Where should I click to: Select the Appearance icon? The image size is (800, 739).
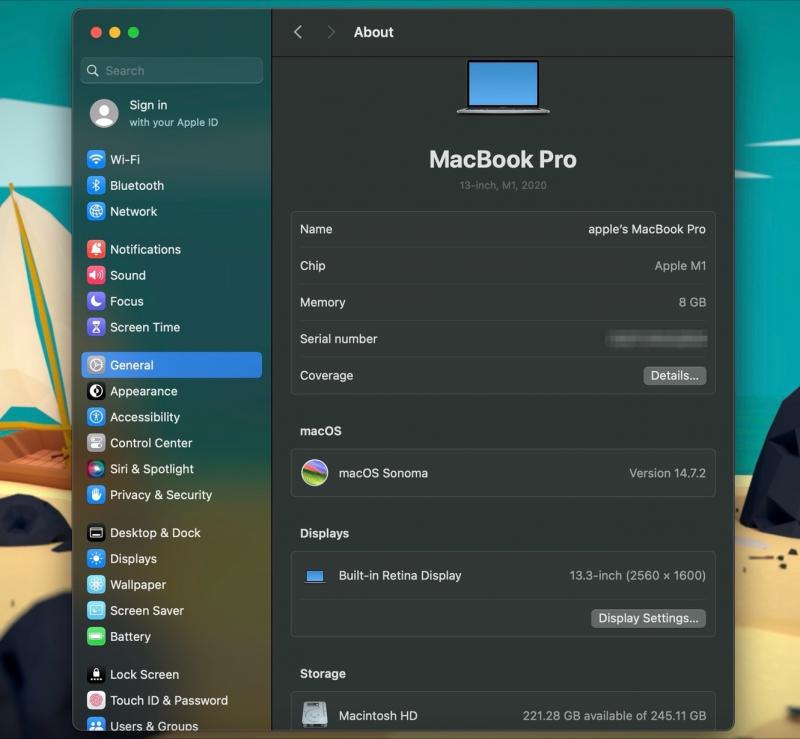96,391
